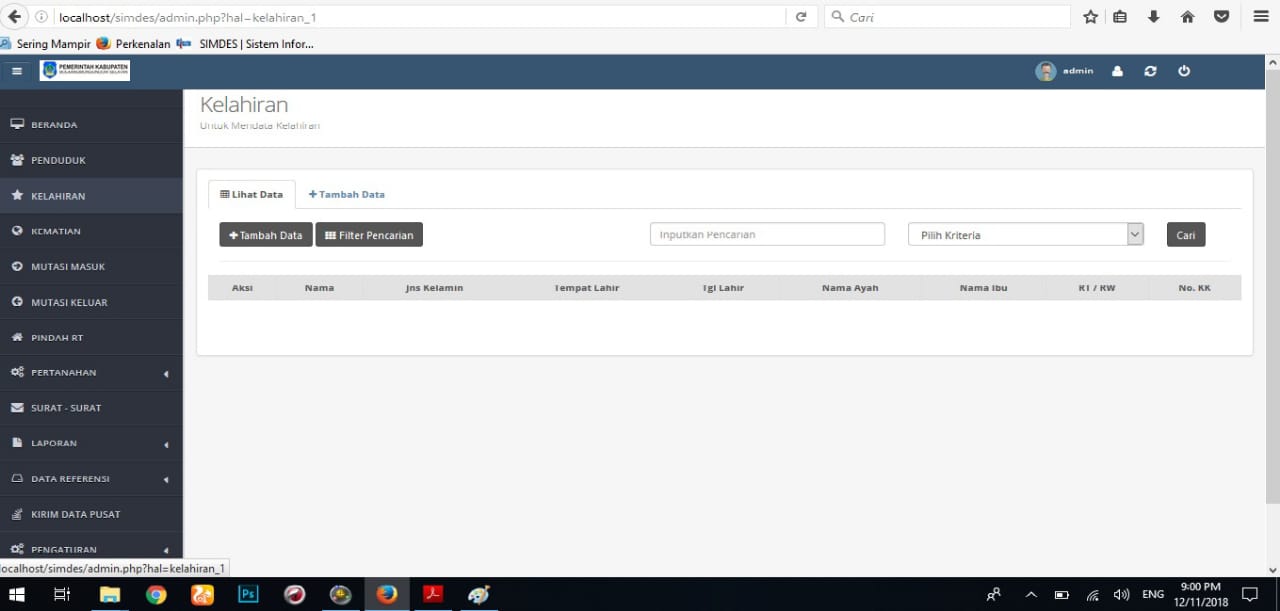Click the refresh icon in the app header
1280x611 pixels.
(1151, 71)
